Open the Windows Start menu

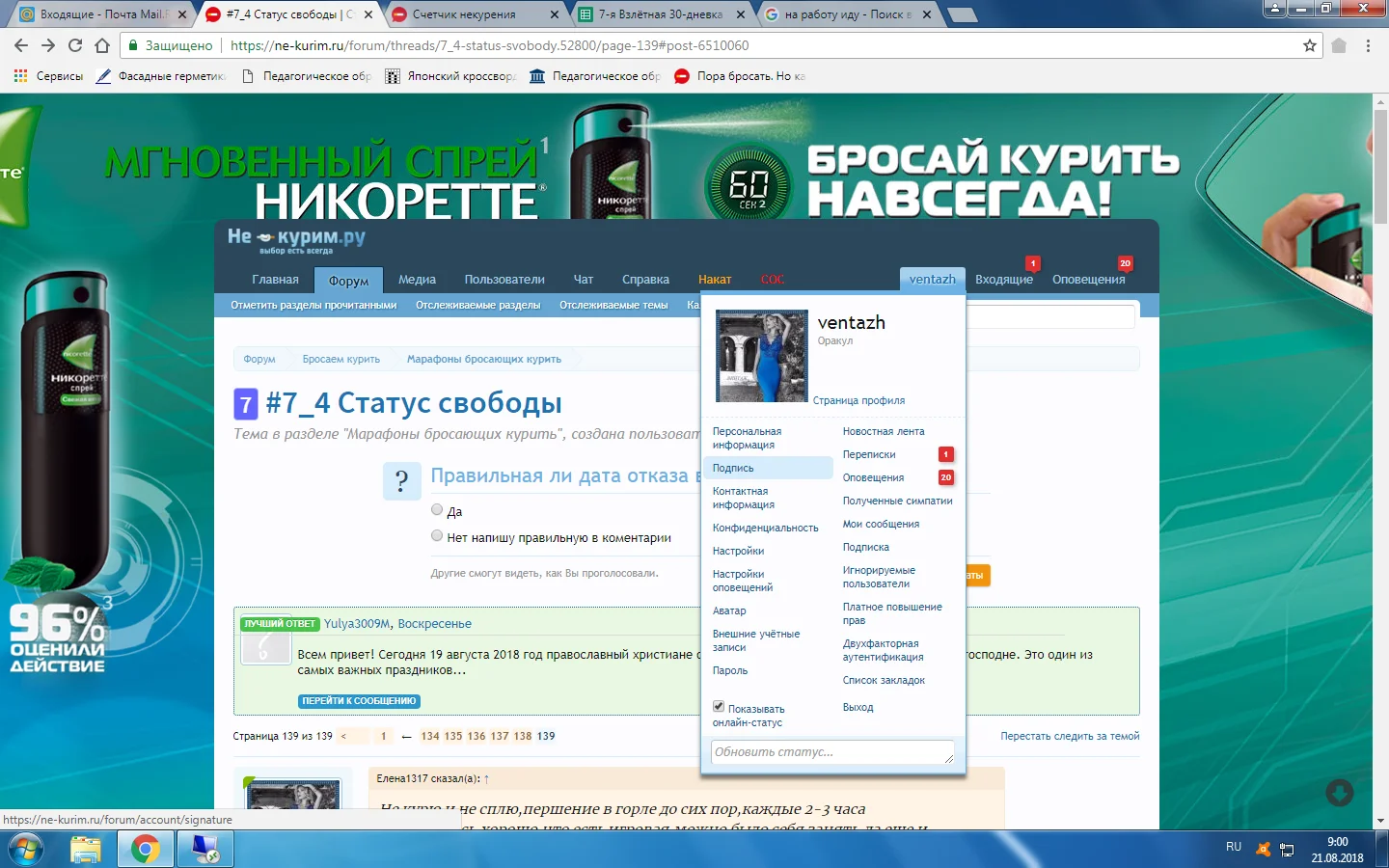[x=26, y=849]
